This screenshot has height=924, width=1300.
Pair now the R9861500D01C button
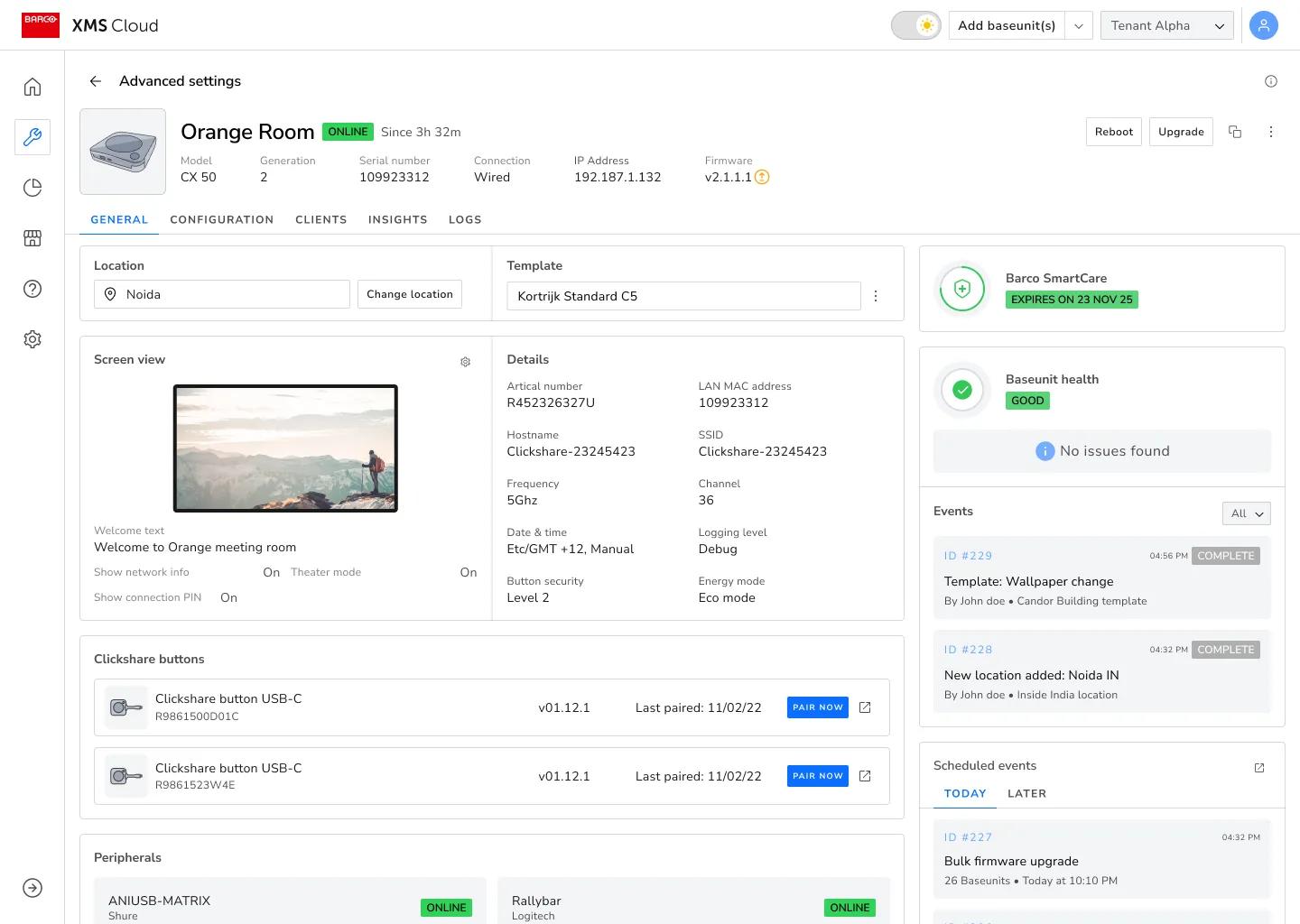point(818,707)
